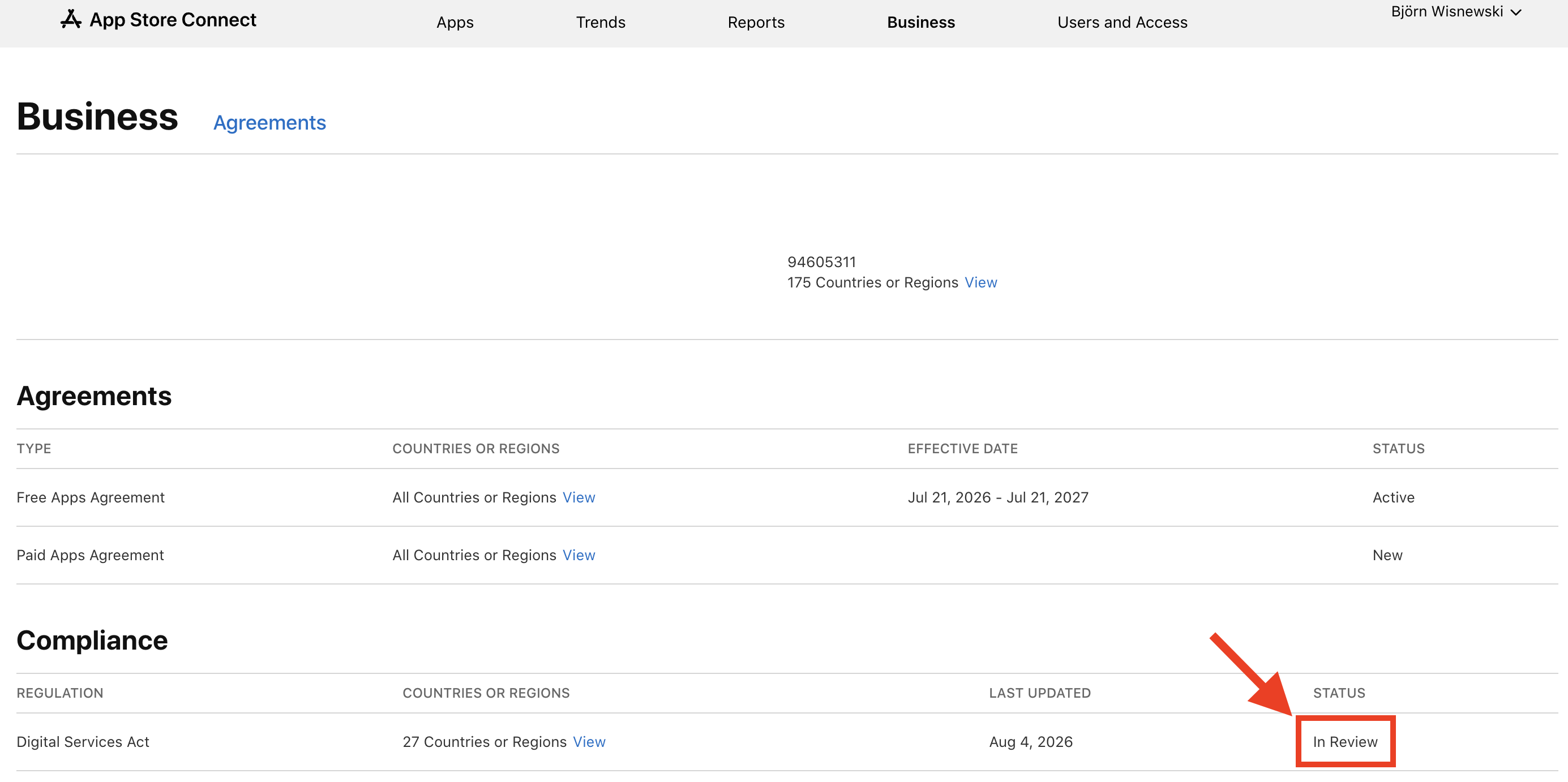Image resolution: width=1568 pixels, height=782 pixels.
Task: Navigate to Reports
Action: pos(756,23)
